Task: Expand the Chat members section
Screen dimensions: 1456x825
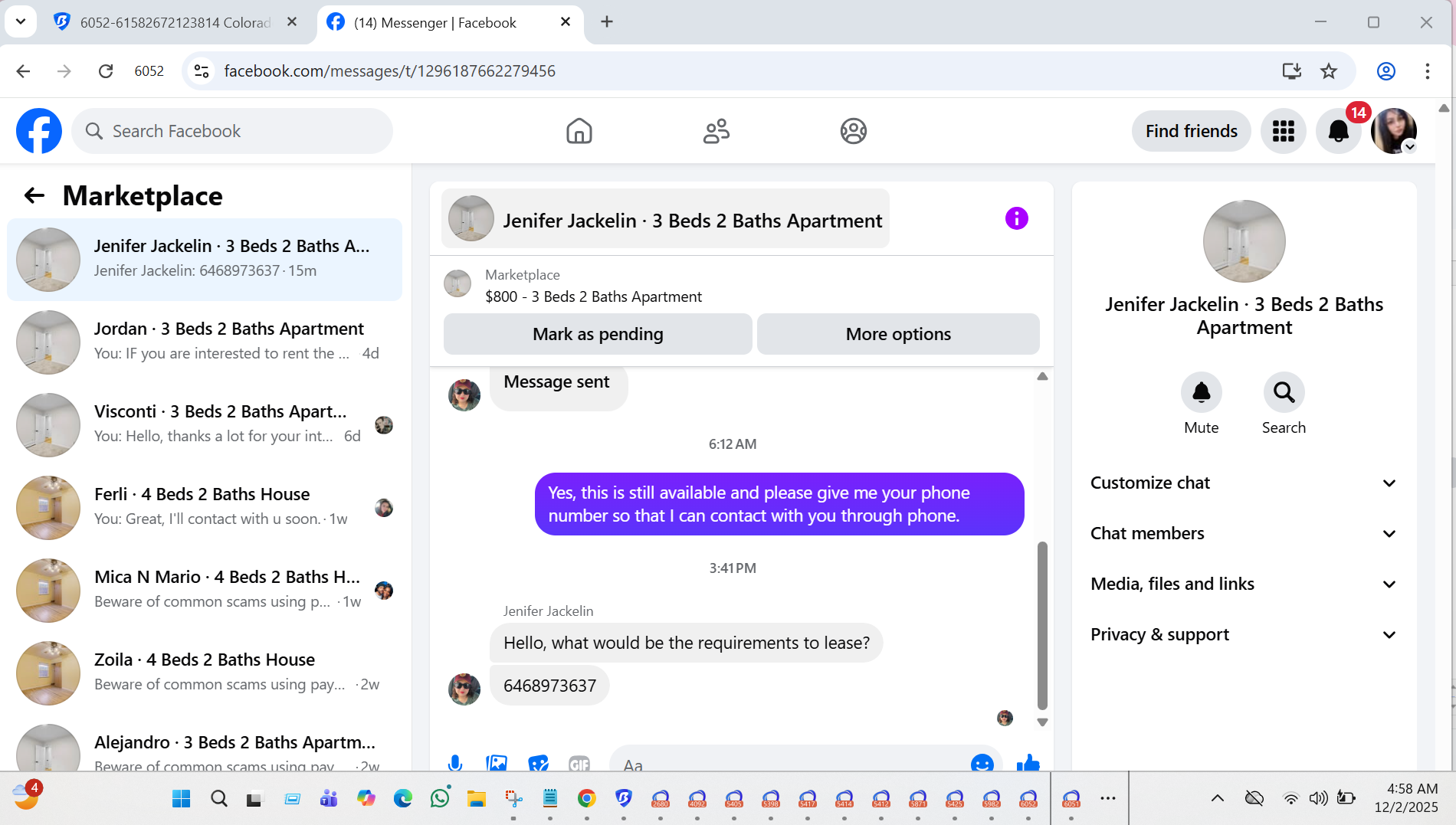Action: tap(1244, 533)
